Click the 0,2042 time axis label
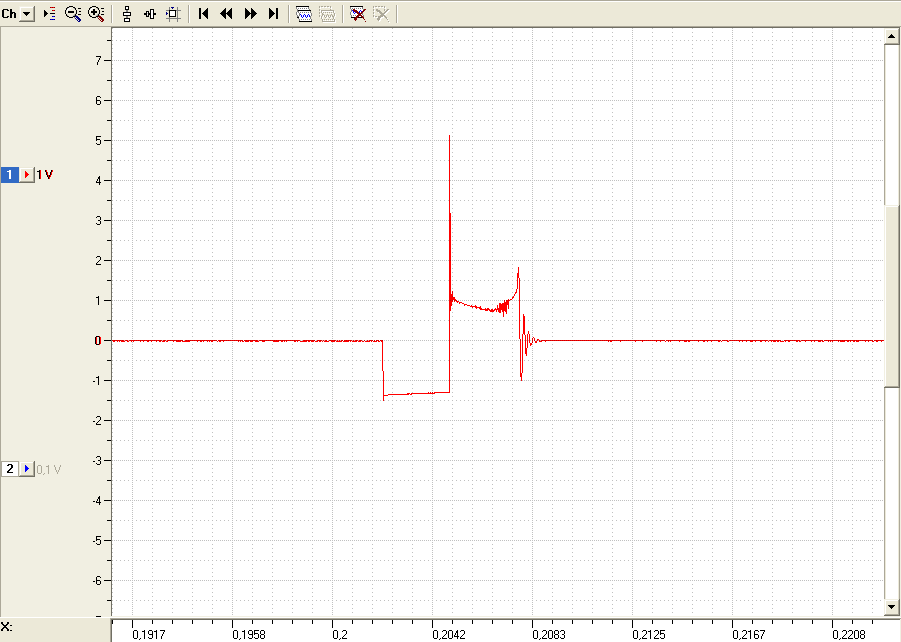 [x=449, y=635]
